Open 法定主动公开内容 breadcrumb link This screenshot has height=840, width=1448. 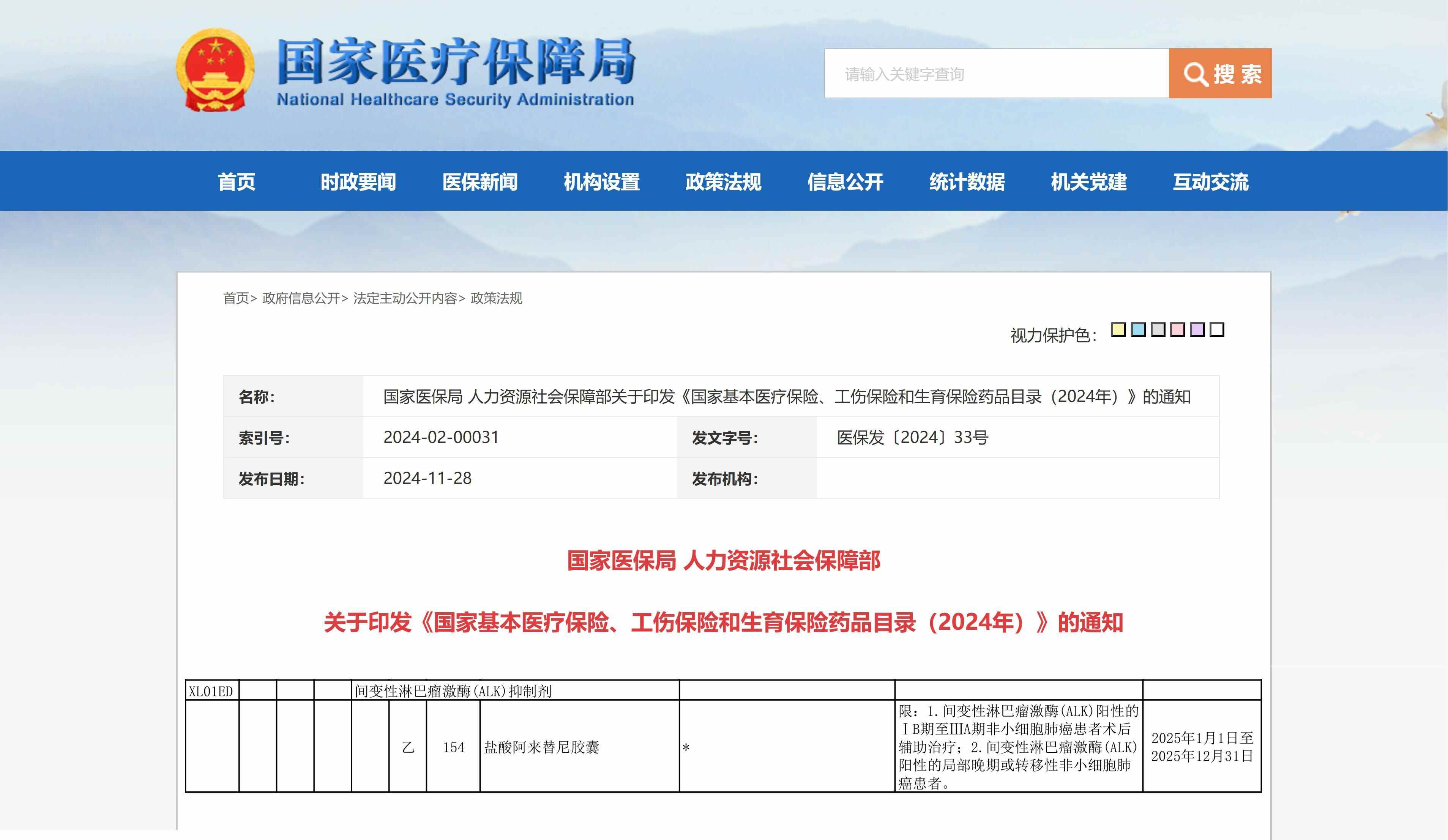(405, 298)
